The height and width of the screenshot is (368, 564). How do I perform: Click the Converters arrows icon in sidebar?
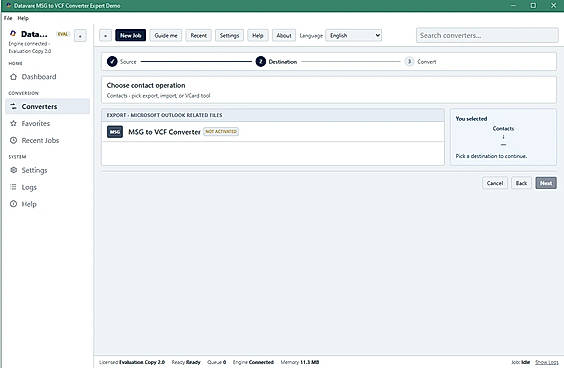pyautogui.click(x=13, y=106)
